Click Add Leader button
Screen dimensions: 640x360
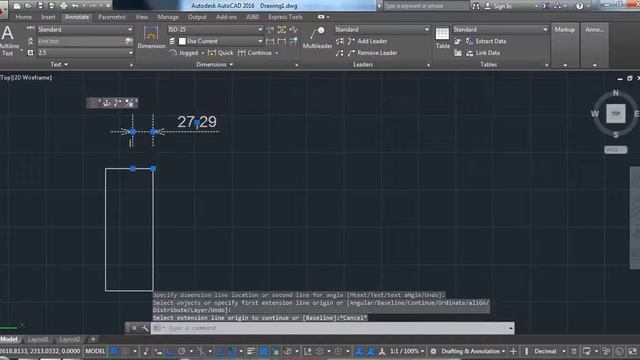coord(367,41)
